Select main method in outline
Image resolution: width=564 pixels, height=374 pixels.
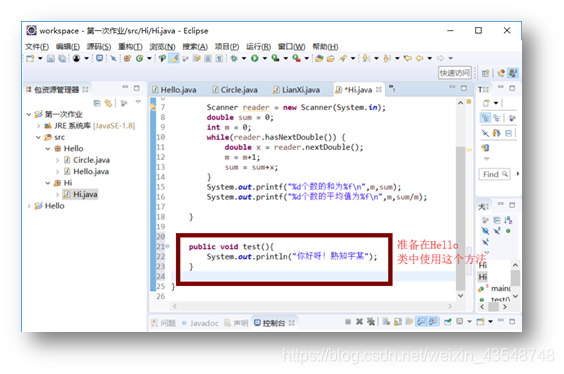(x=495, y=288)
